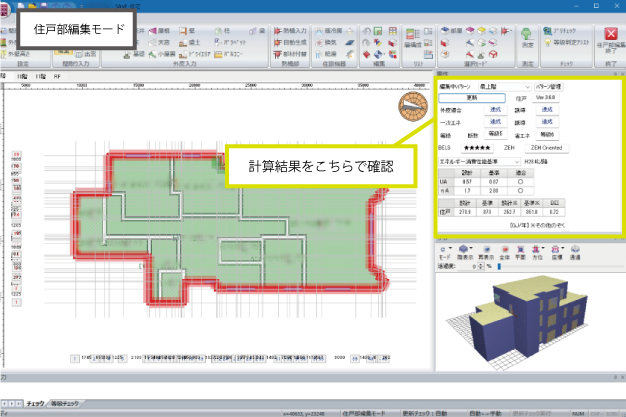The height and width of the screenshot is (417, 626).
Task: Switch to the チェック tab
Action: pyautogui.click(x=41, y=402)
